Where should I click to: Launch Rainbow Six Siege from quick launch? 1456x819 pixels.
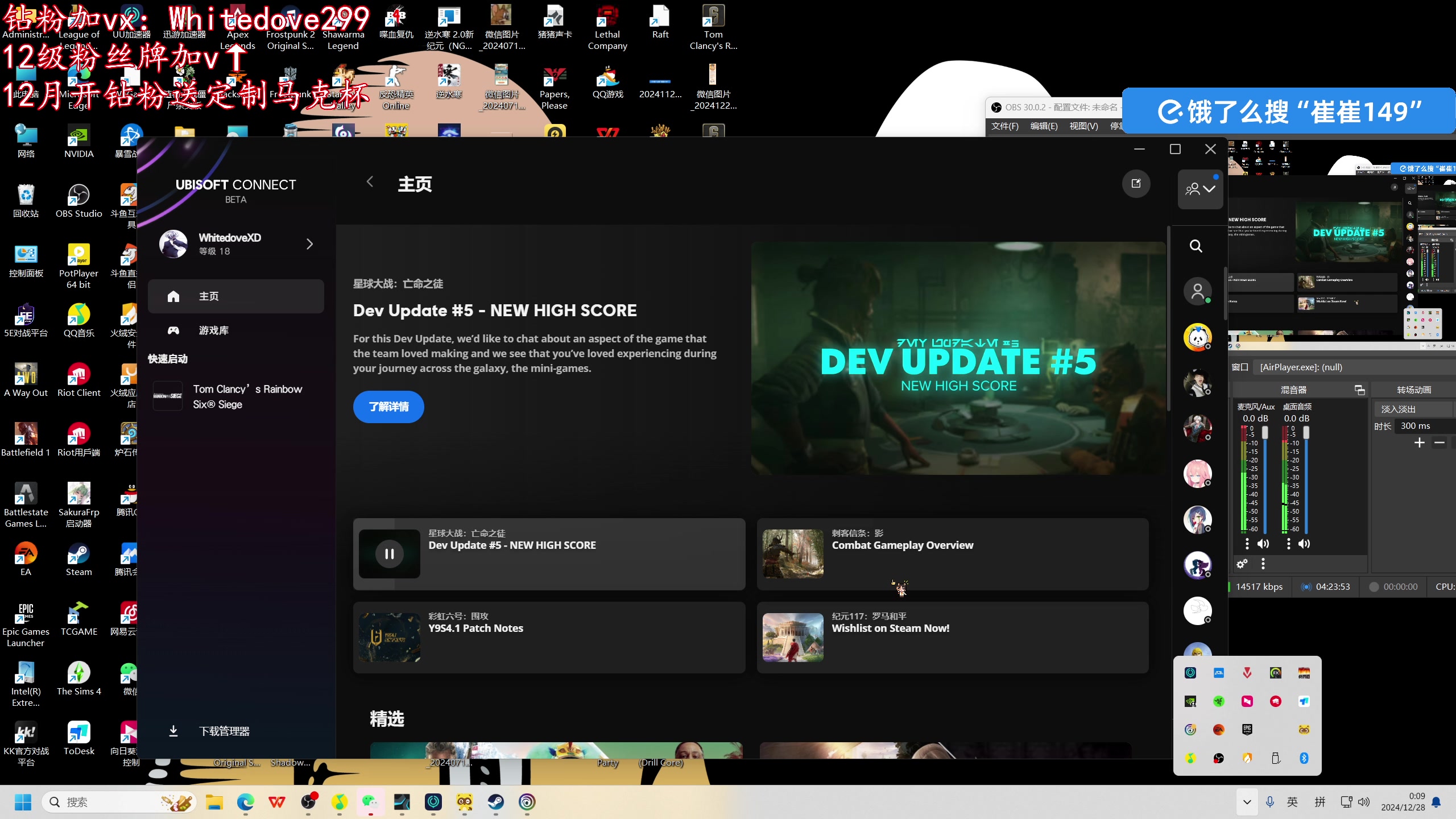(236, 396)
